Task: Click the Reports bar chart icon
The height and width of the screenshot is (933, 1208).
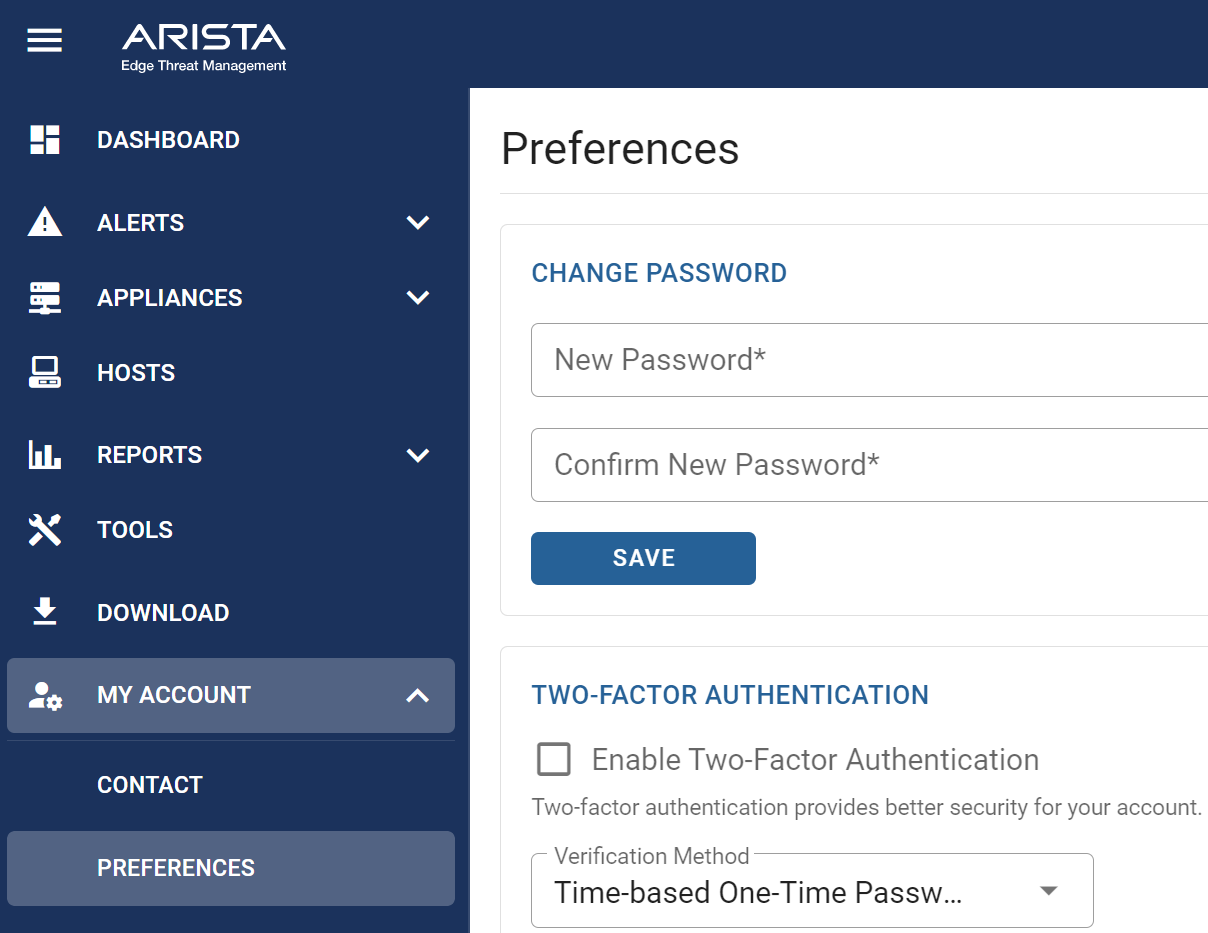Action: click(x=45, y=455)
